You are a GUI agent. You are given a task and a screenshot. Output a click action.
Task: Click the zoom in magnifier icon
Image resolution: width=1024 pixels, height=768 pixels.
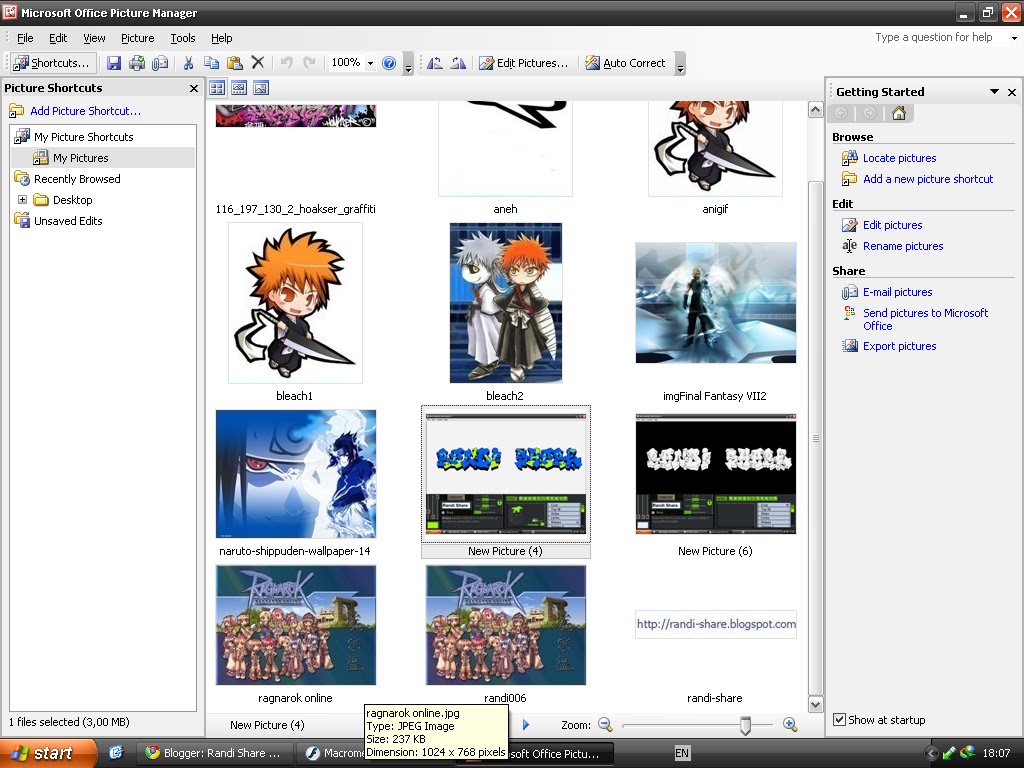point(790,724)
